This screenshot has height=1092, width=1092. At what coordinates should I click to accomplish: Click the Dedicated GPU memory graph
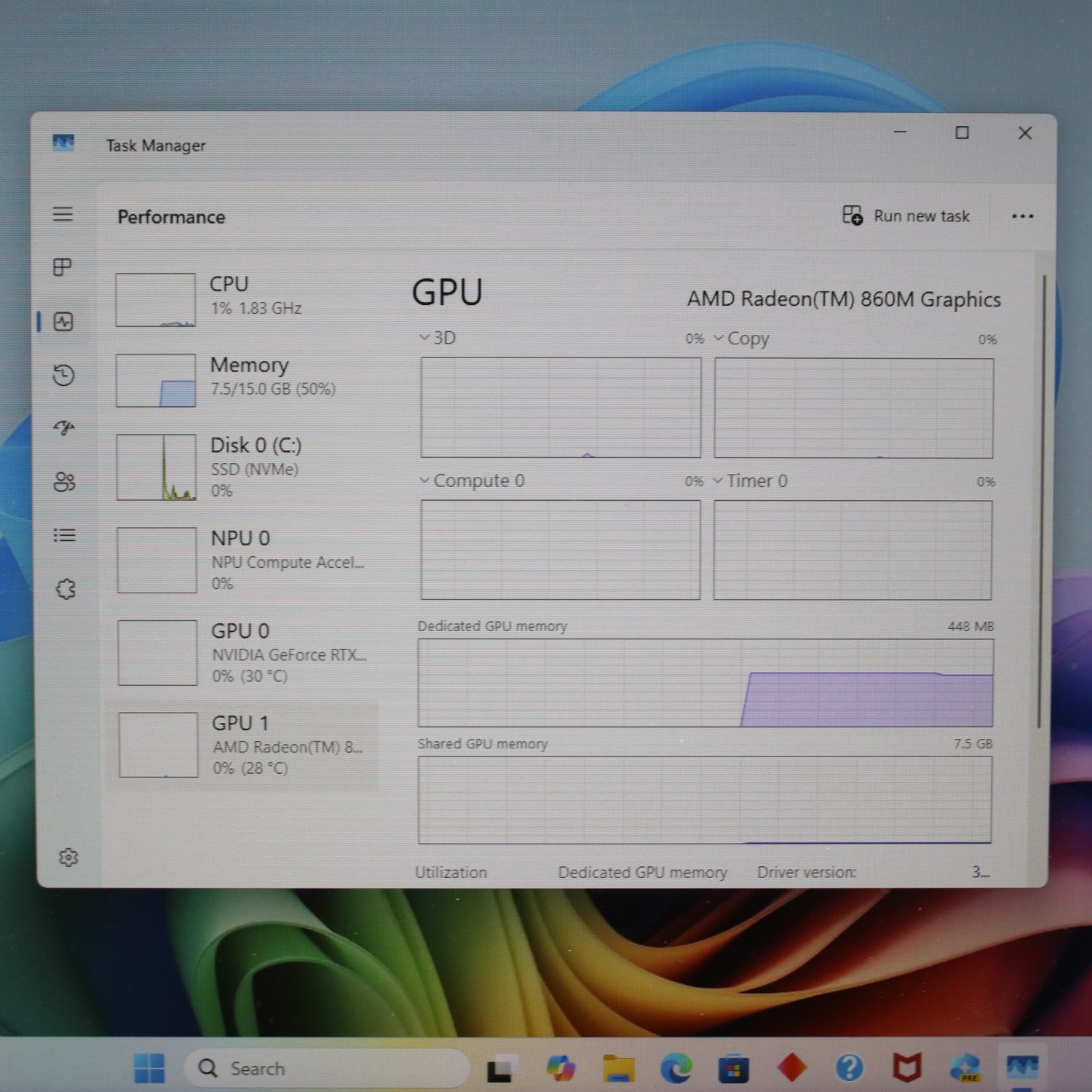coord(705,683)
